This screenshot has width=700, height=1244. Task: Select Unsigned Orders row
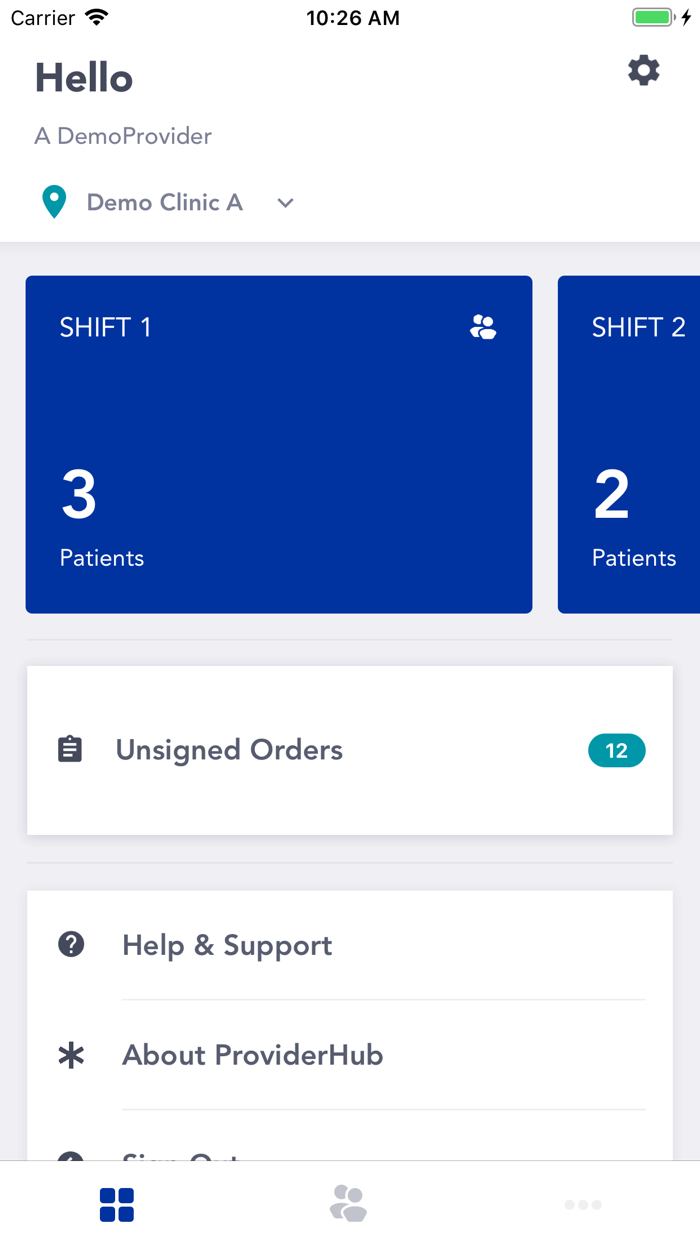(x=349, y=749)
